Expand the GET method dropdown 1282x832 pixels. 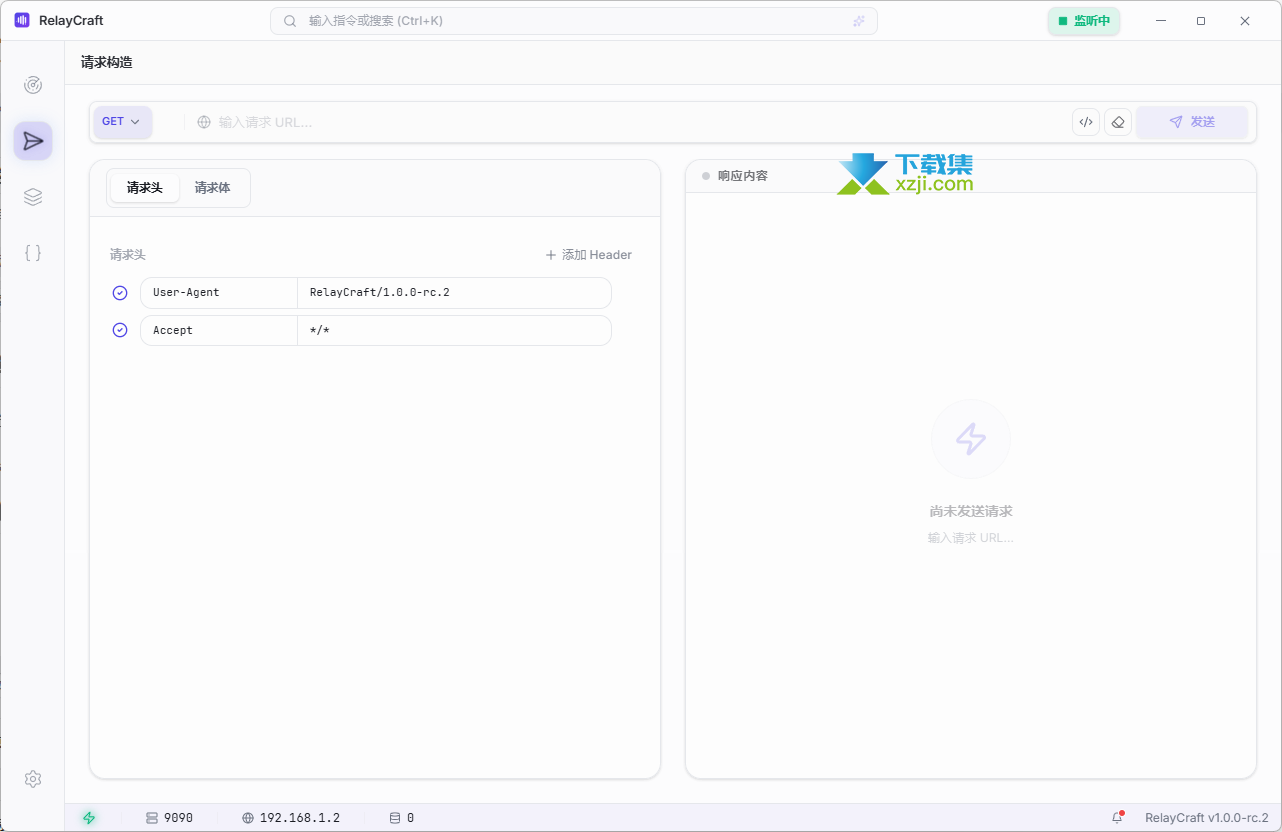(x=122, y=122)
